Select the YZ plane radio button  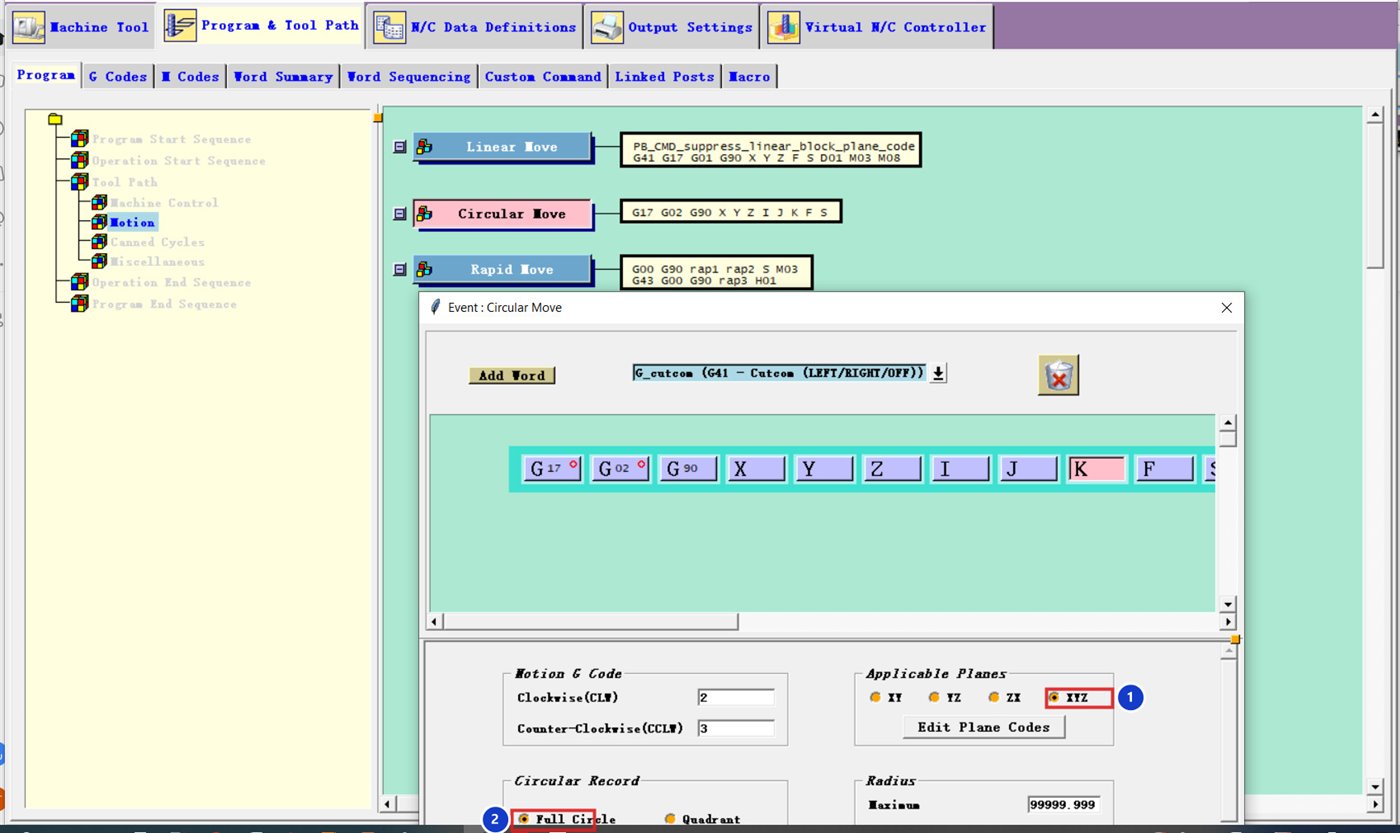[934, 697]
